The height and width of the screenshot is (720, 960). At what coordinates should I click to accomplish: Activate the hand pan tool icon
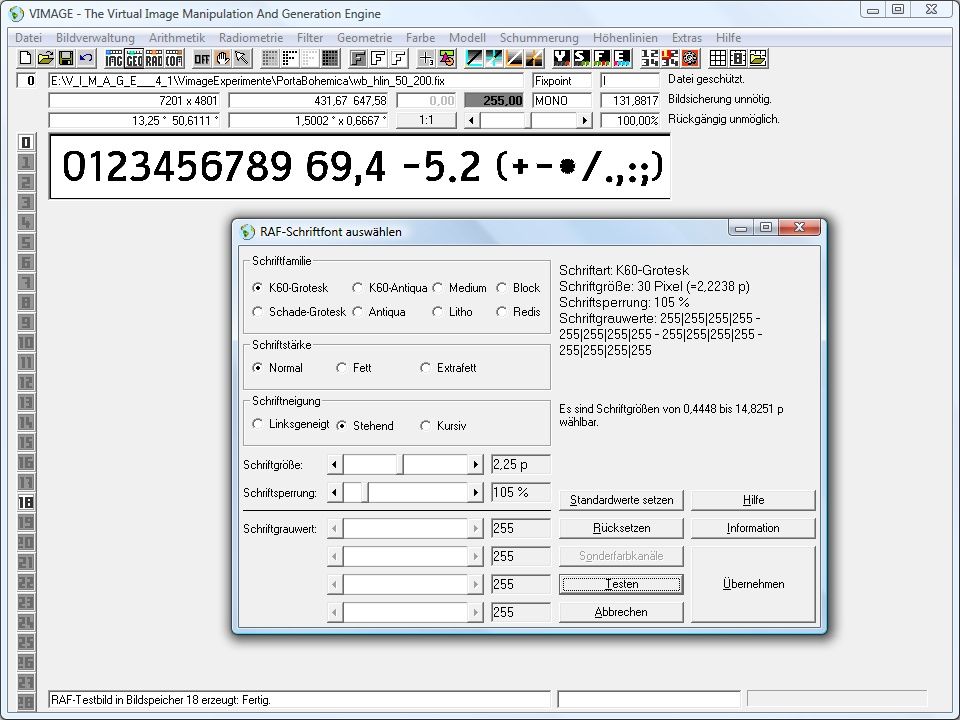pos(223,57)
